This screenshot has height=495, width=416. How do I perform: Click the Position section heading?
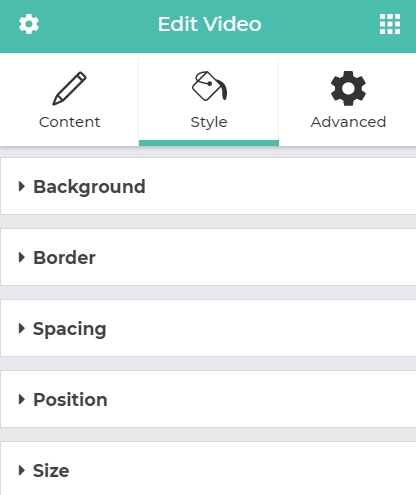coord(70,400)
